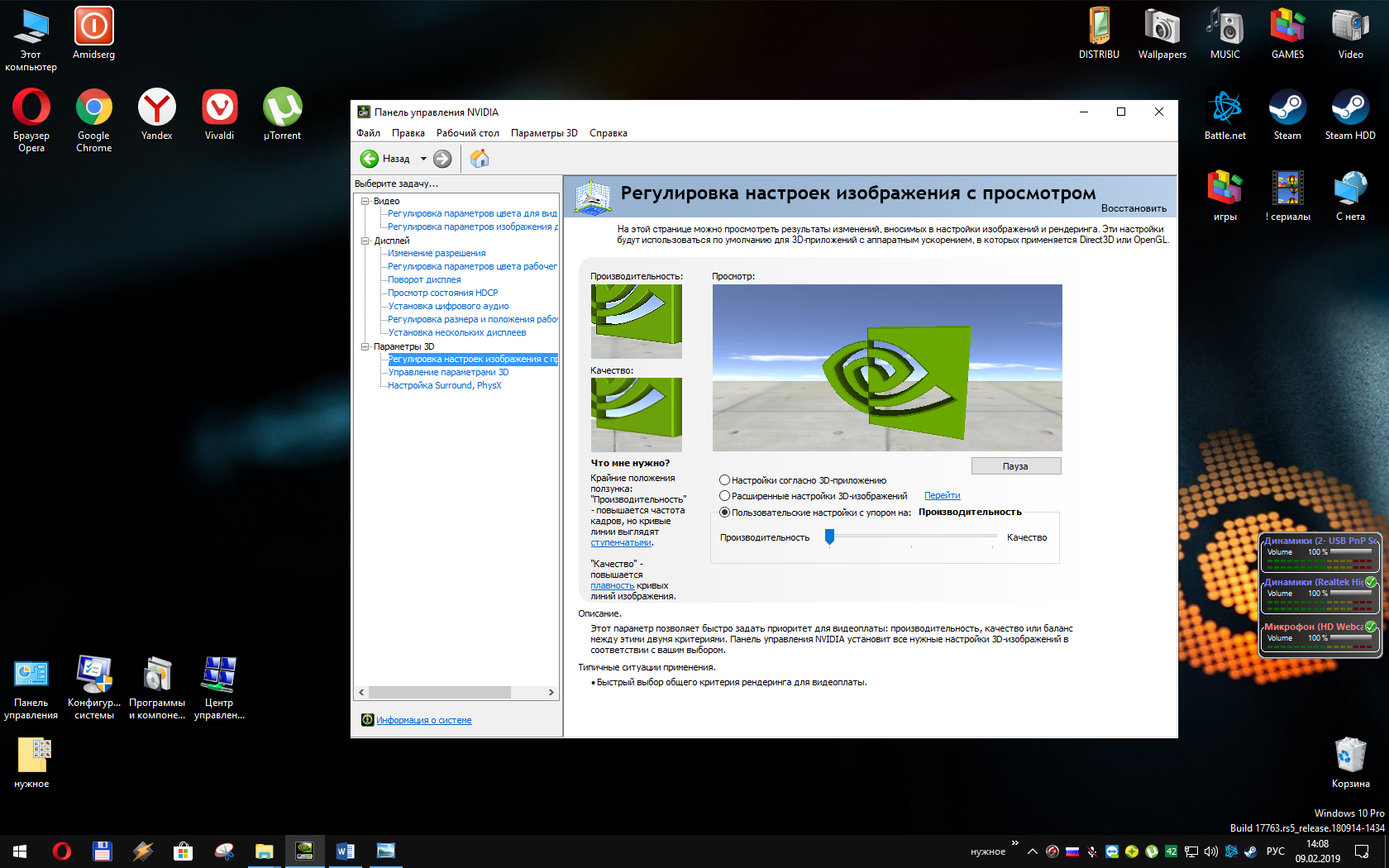1389x868 pixels.
Task: Open the Steam HDD desktop icon
Action: [1351, 114]
